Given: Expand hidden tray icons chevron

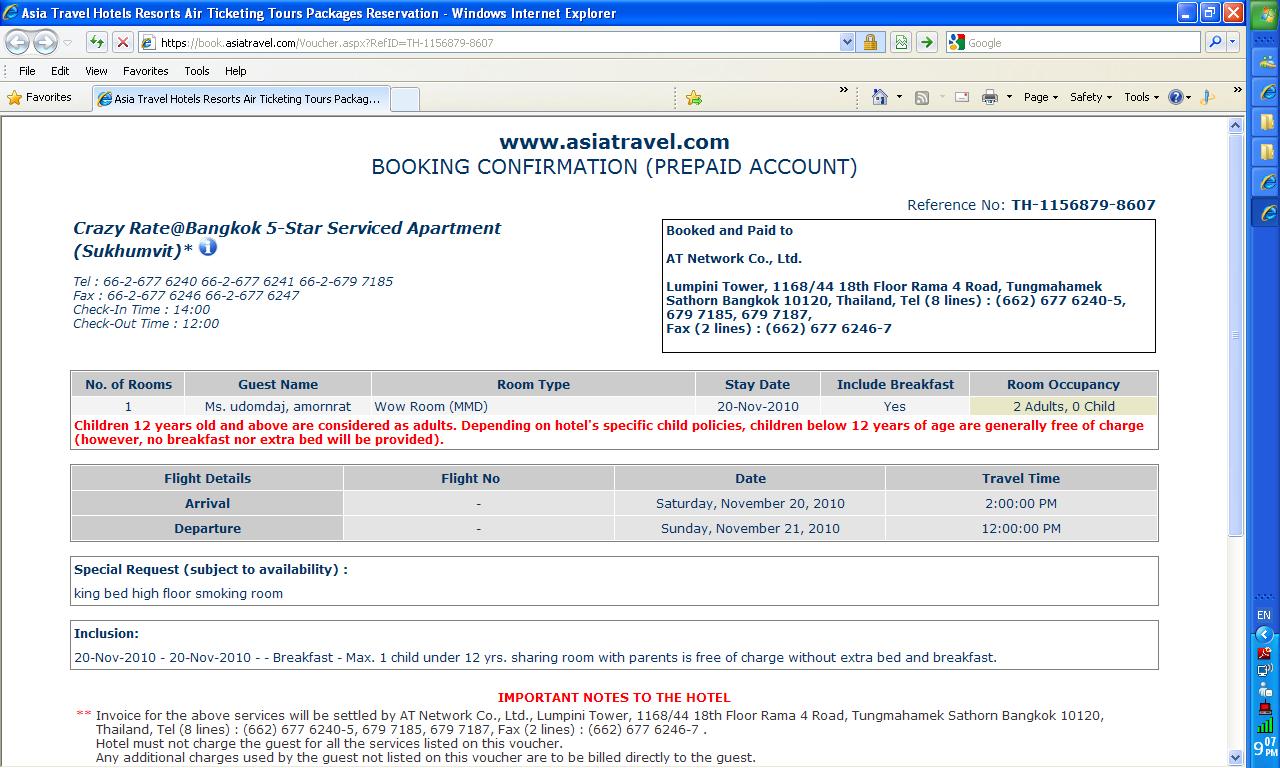Looking at the screenshot, I should [x=1265, y=634].
